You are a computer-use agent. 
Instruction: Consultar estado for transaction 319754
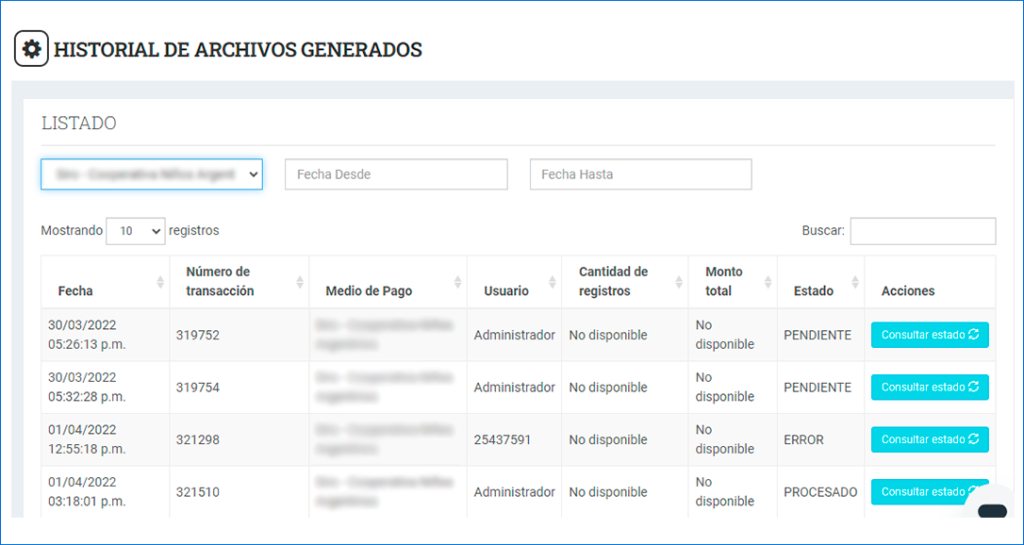(x=929, y=387)
